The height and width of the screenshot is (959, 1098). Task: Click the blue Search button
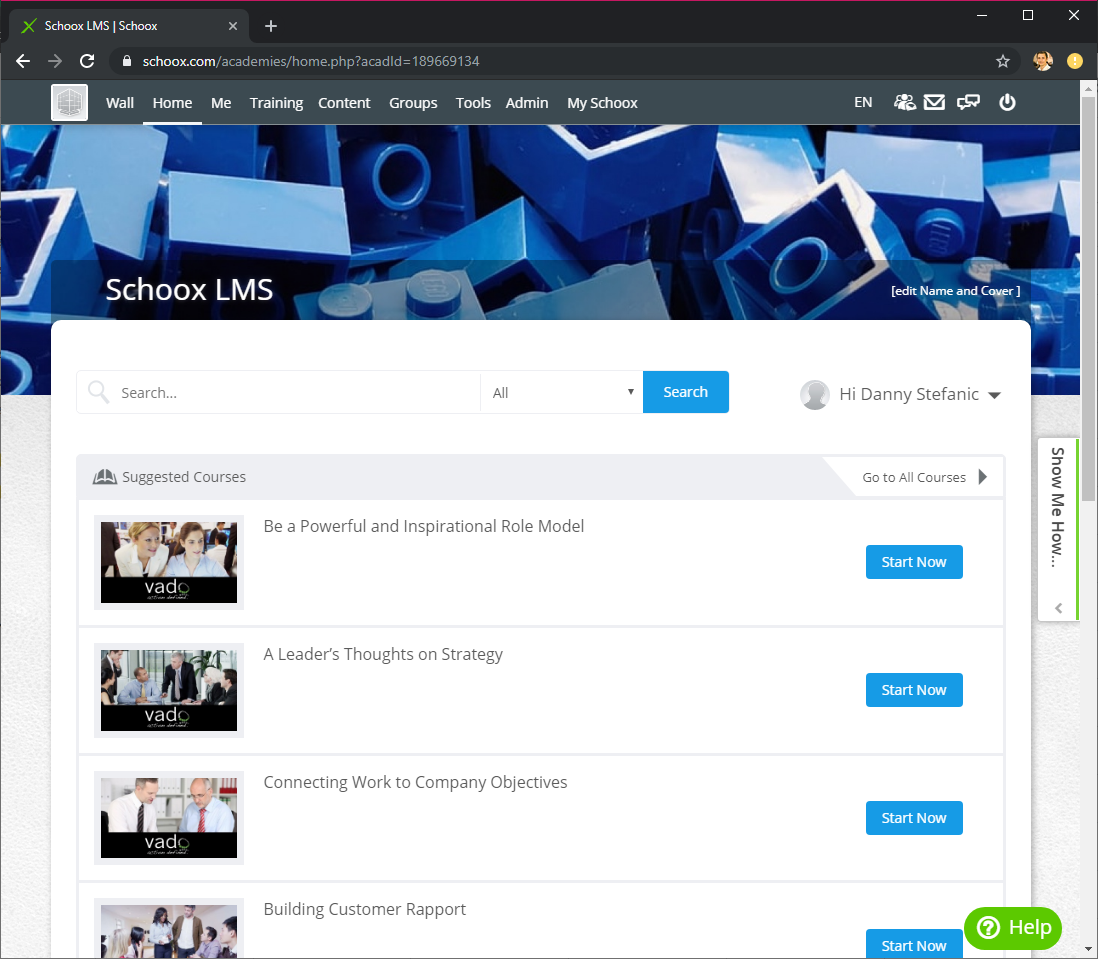tap(686, 392)
